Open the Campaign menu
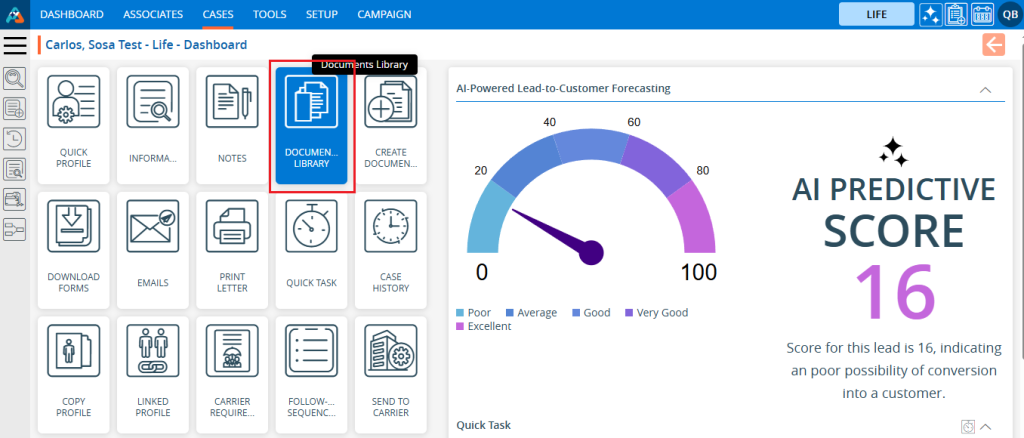 point(383,14)
